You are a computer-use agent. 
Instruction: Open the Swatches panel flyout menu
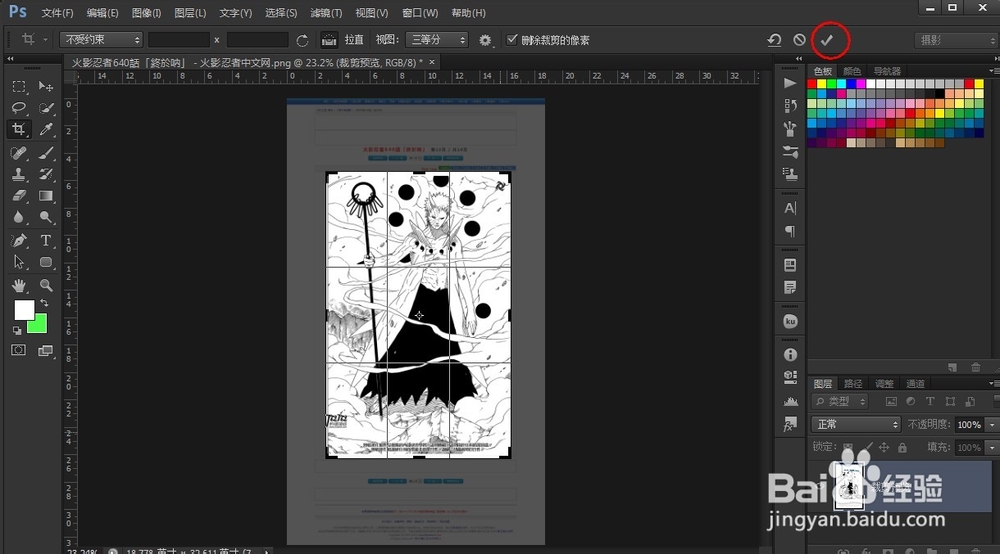click(x=992, y=71)
